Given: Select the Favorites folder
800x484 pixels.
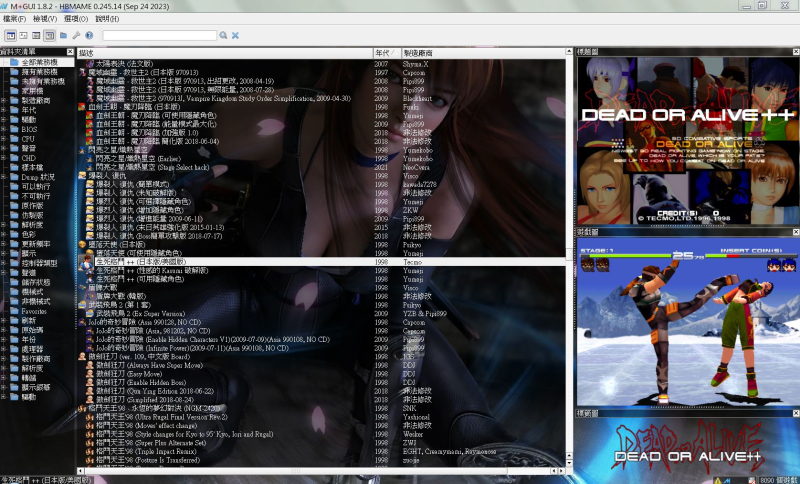Looking at the screenshot, I should [34, 311].
